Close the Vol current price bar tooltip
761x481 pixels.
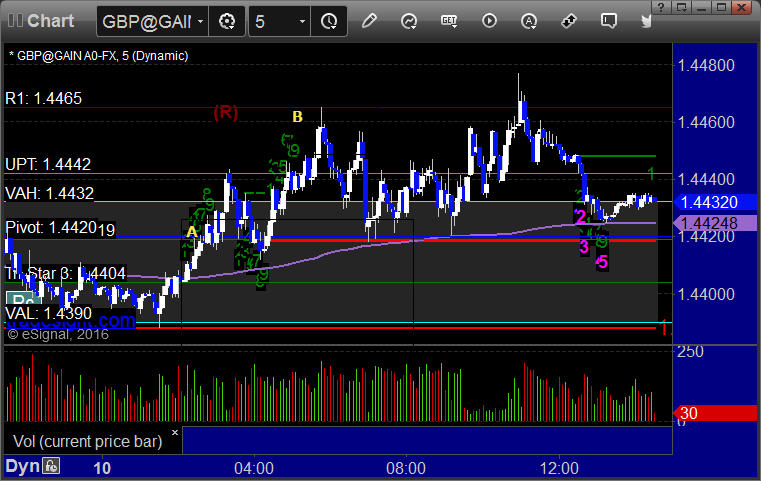tap(175, 432)
